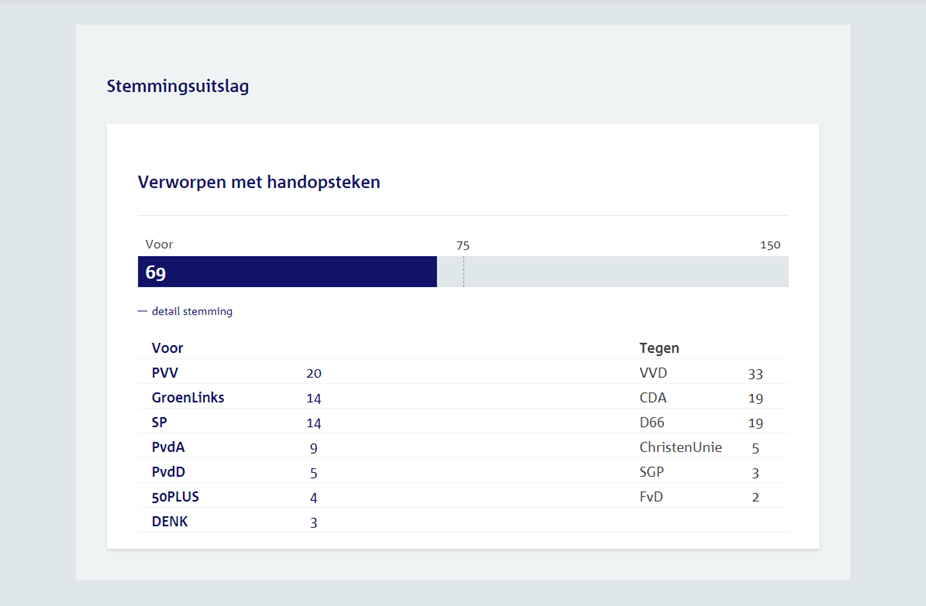Select the PvdA party row

tap(168, 447)
